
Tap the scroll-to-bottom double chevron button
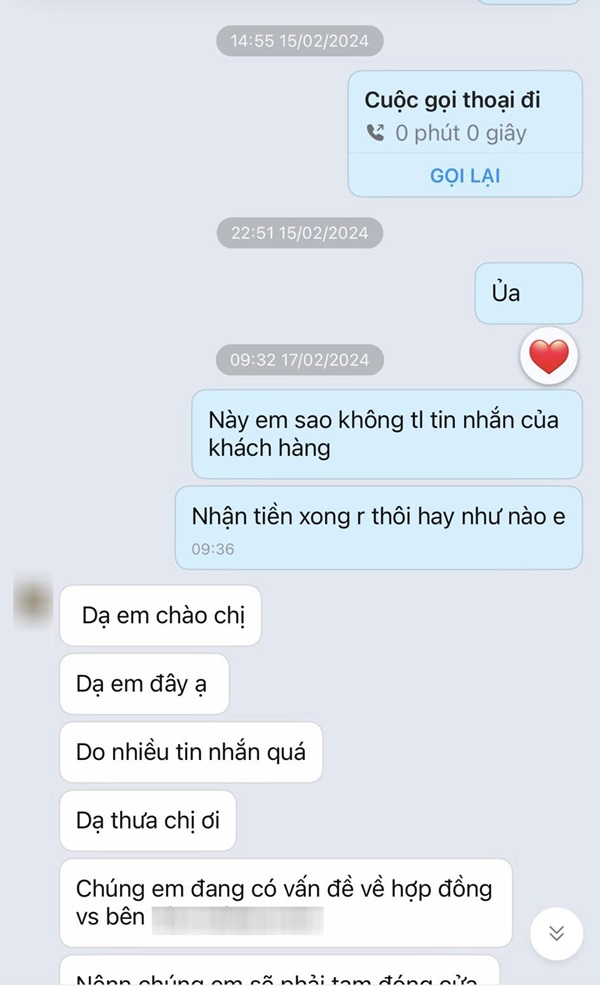(x=556, y=932)
